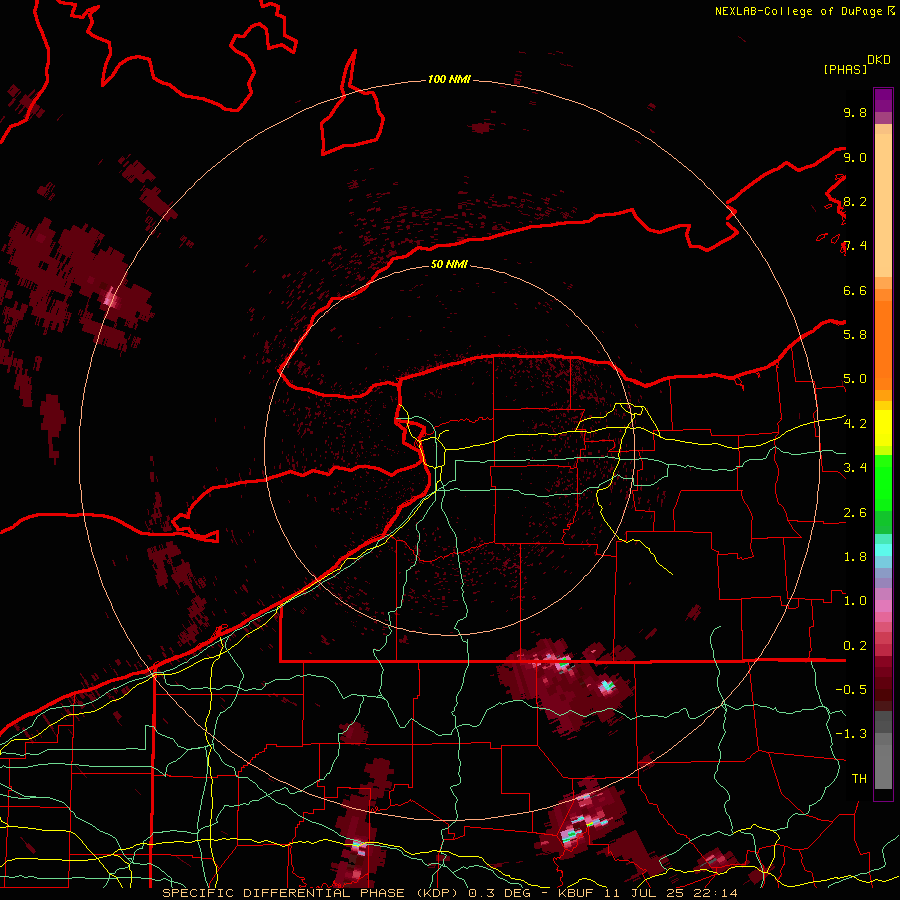Click the 2.6 scale value

click(855, 513)
